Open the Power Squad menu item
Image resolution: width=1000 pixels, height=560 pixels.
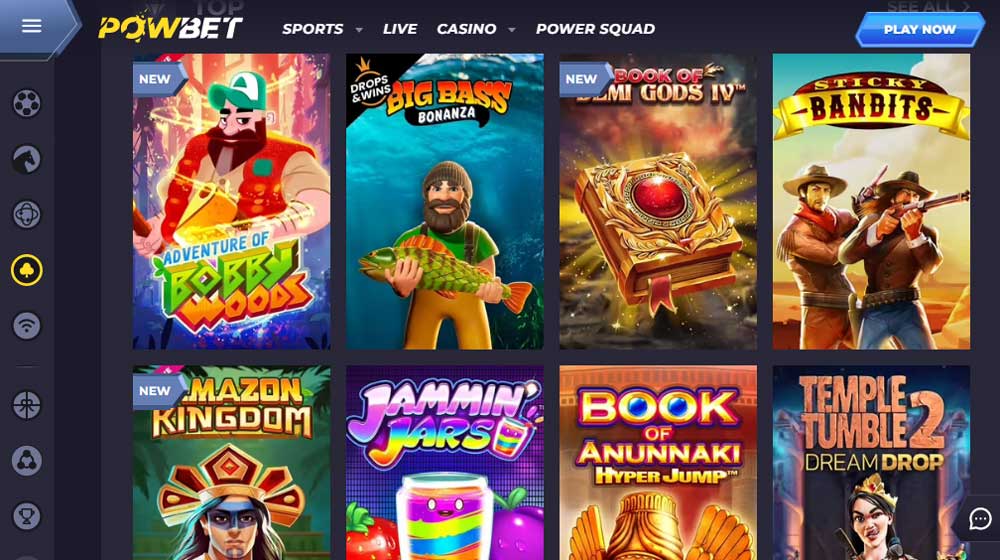[595, 29]
